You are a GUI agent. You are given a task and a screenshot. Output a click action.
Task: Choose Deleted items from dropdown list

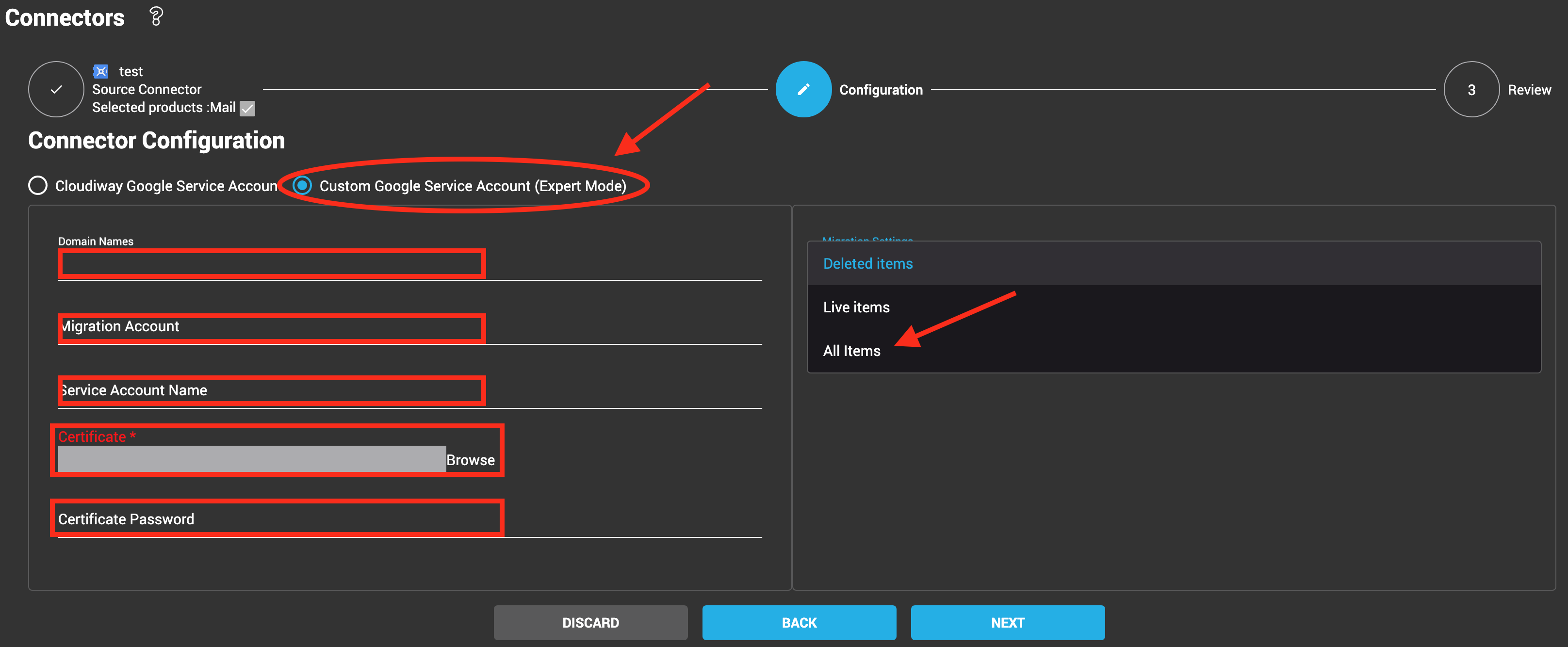tap(867, 263)
